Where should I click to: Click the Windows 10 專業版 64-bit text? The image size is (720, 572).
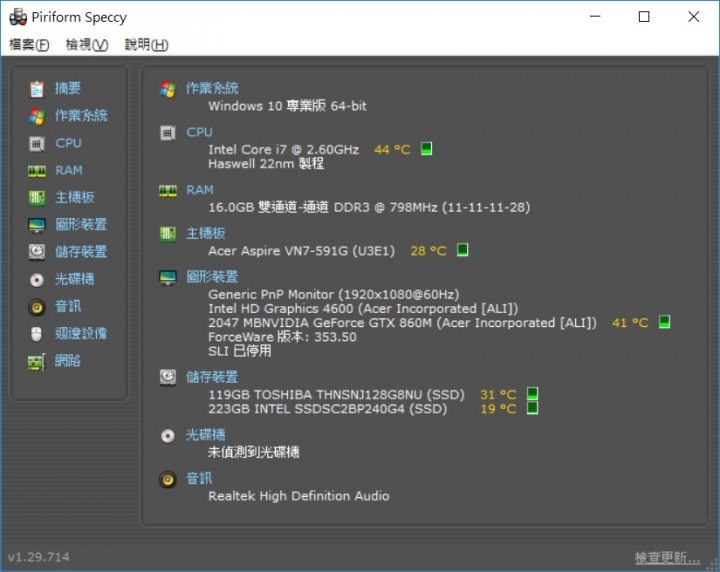pos(287,106)
